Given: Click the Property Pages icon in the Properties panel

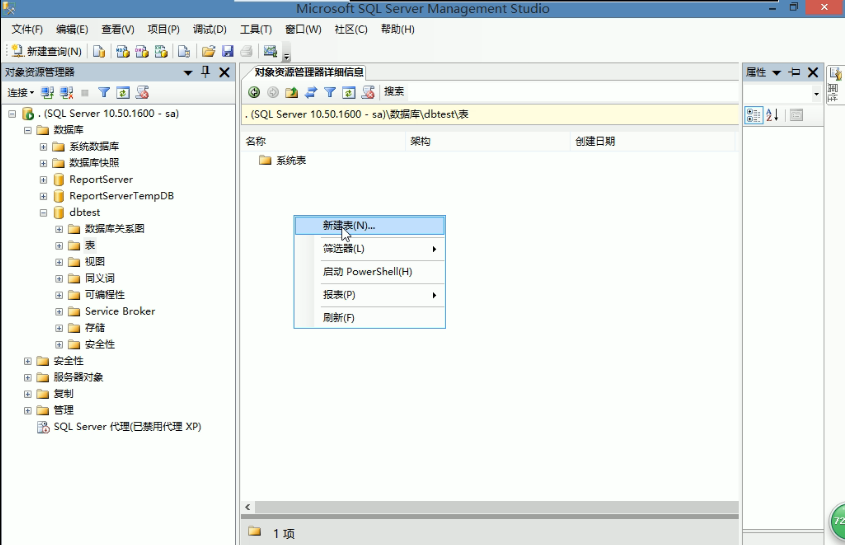Looking at the screenshot, I should click(796, 115).
